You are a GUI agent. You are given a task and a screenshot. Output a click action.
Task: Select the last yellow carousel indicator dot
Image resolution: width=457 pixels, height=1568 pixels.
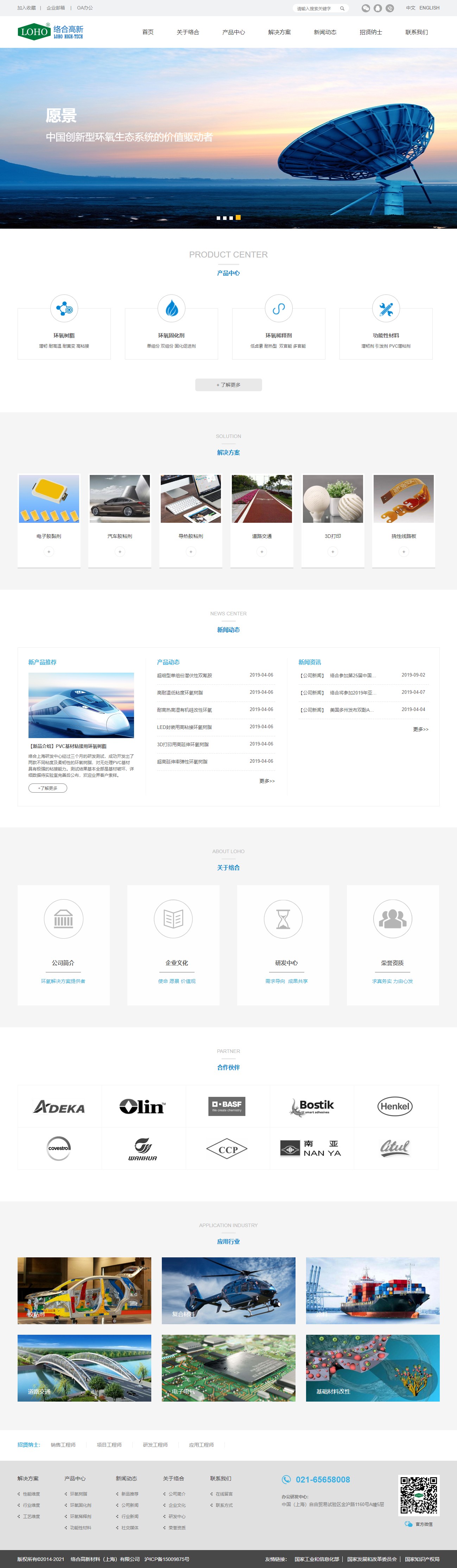pyautogui.click(x=238, y=217)
